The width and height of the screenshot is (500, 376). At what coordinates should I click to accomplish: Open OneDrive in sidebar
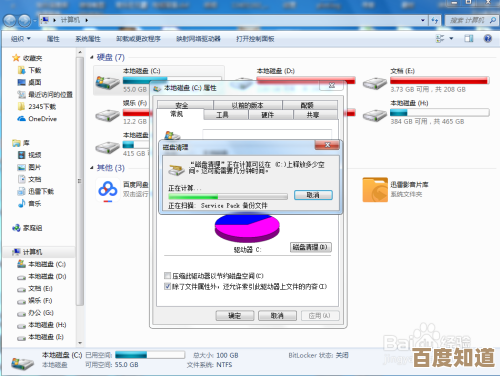[x=42, y=119]
